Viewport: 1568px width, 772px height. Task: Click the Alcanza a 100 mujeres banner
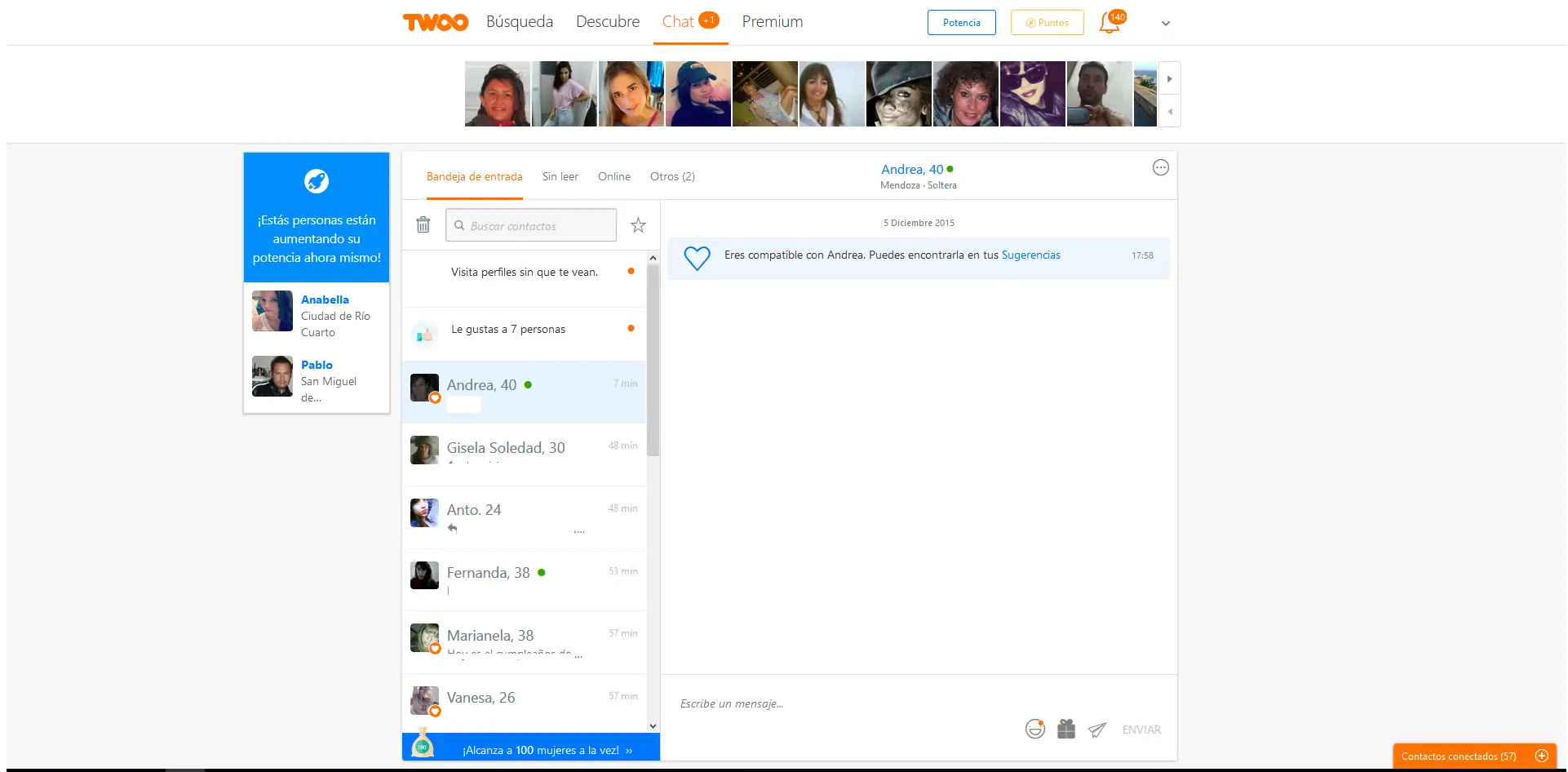[531, 747]
